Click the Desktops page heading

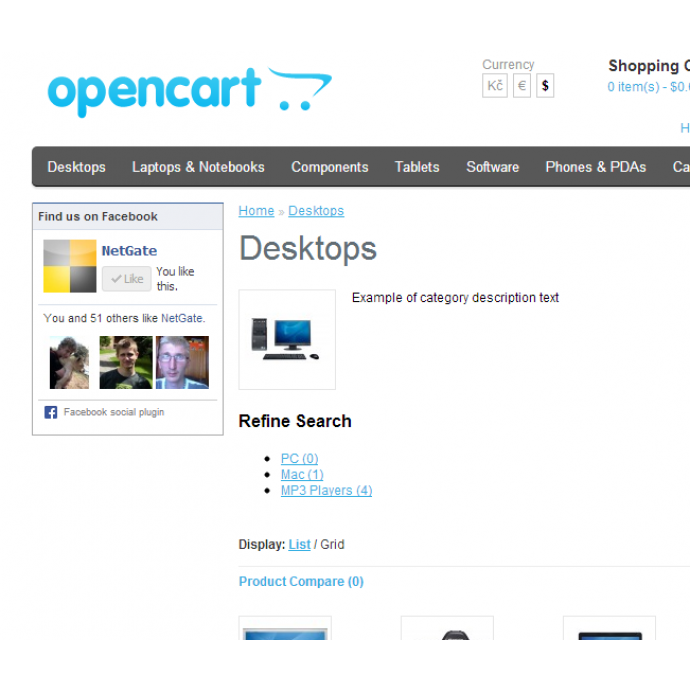click(x=308, y=249)
